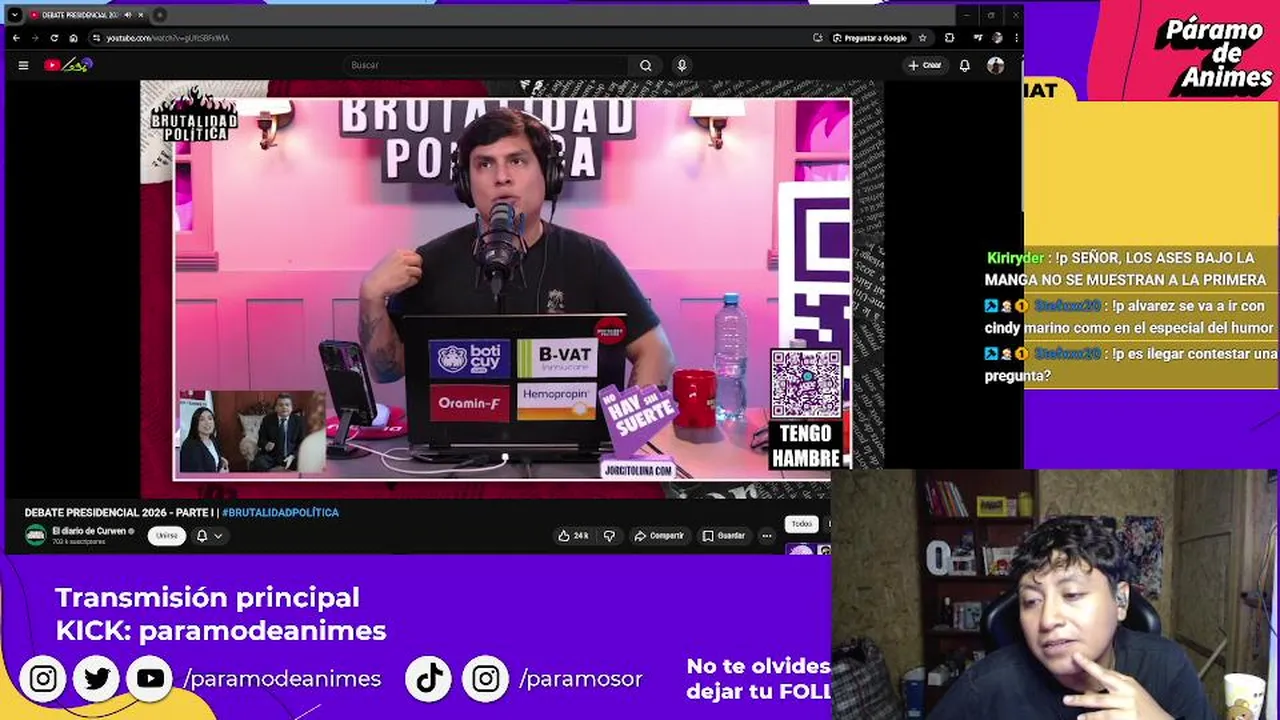Click the /paramosor handle text
The image size is (1280, 720).
(581, 679)
